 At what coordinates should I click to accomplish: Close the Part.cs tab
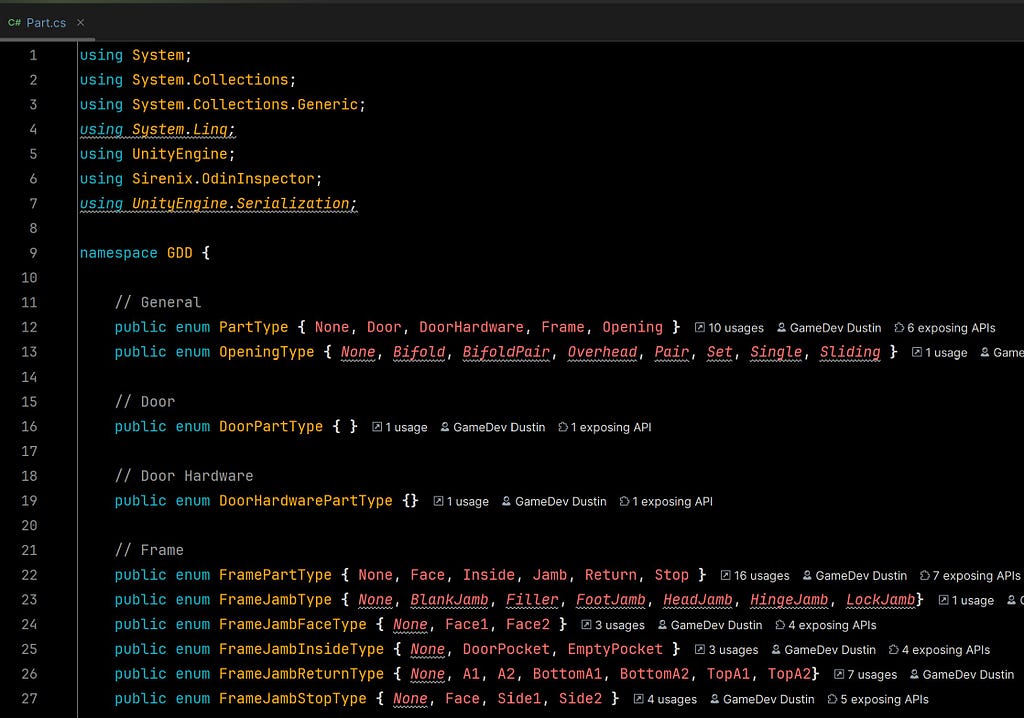click(80, 22)
